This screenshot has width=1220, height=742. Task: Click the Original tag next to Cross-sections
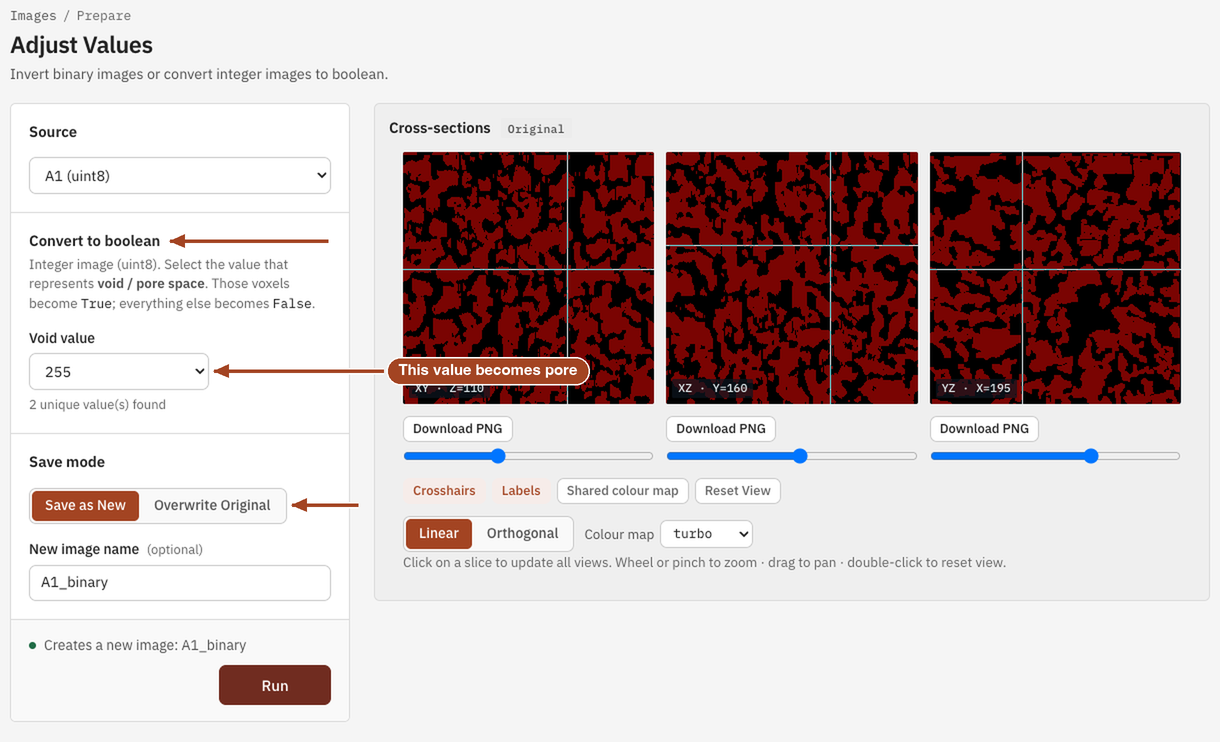click(535, 129)
